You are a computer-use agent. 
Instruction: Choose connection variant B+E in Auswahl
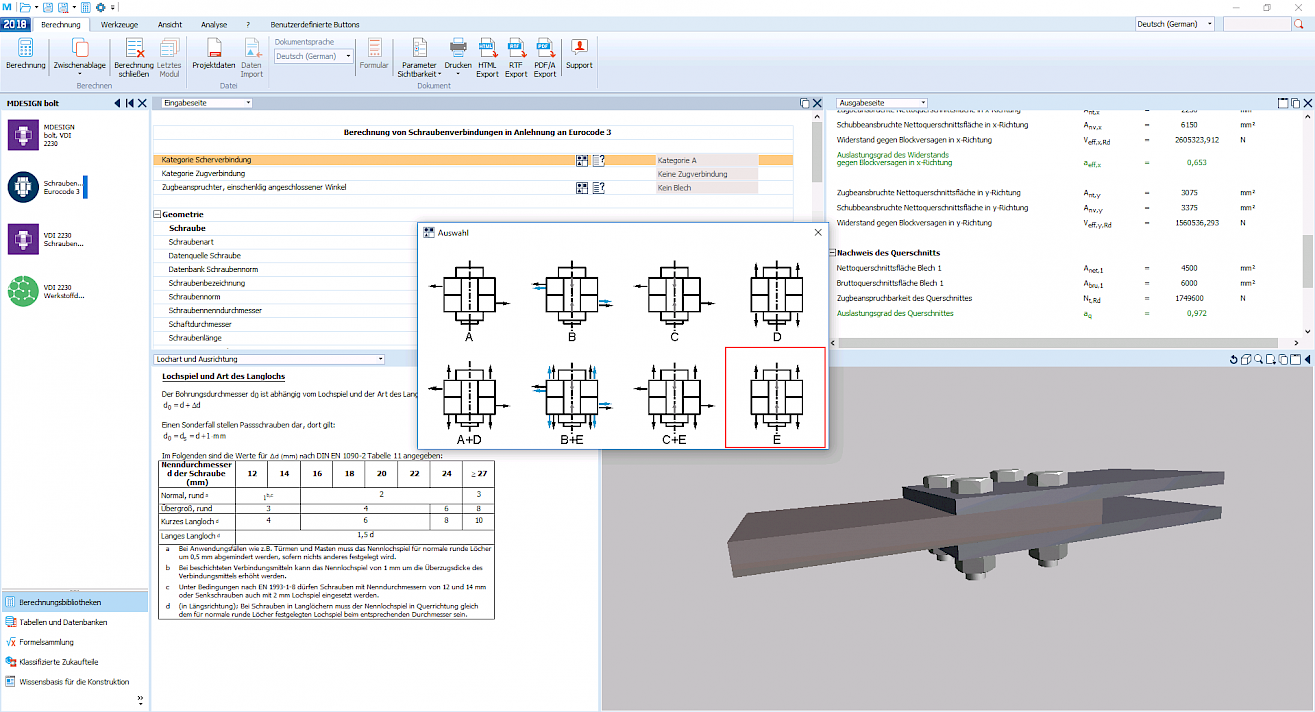tap(572, 398)
